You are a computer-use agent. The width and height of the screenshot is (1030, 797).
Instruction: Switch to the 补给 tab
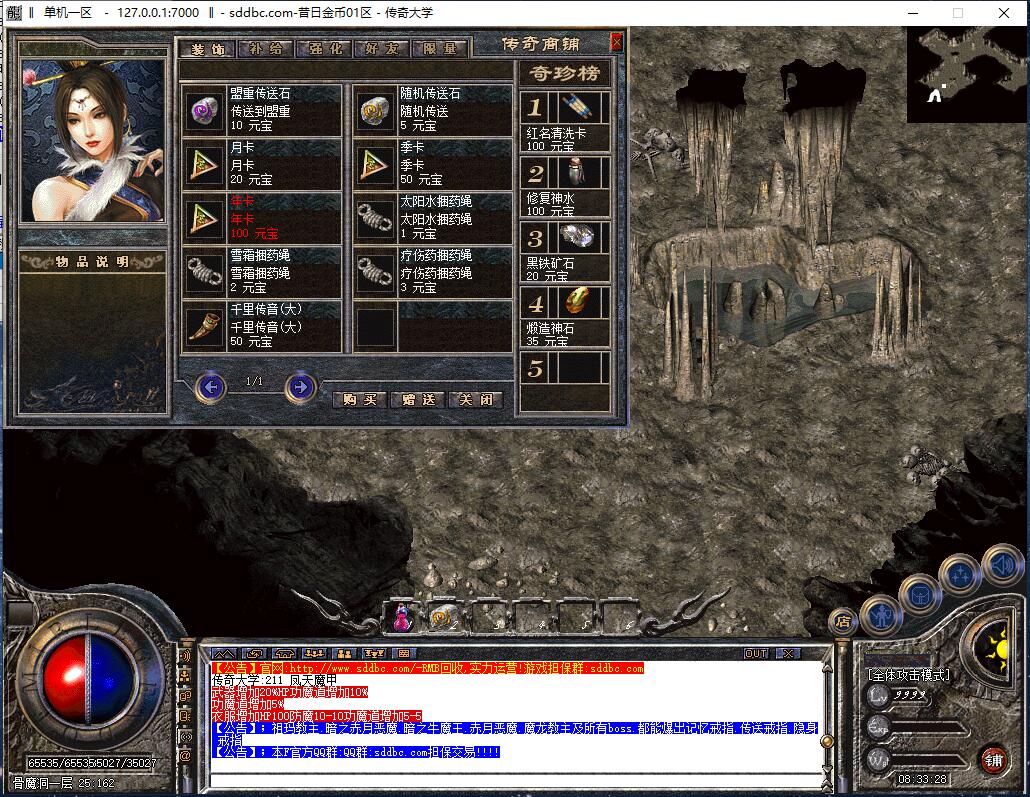tap(266, 49)
